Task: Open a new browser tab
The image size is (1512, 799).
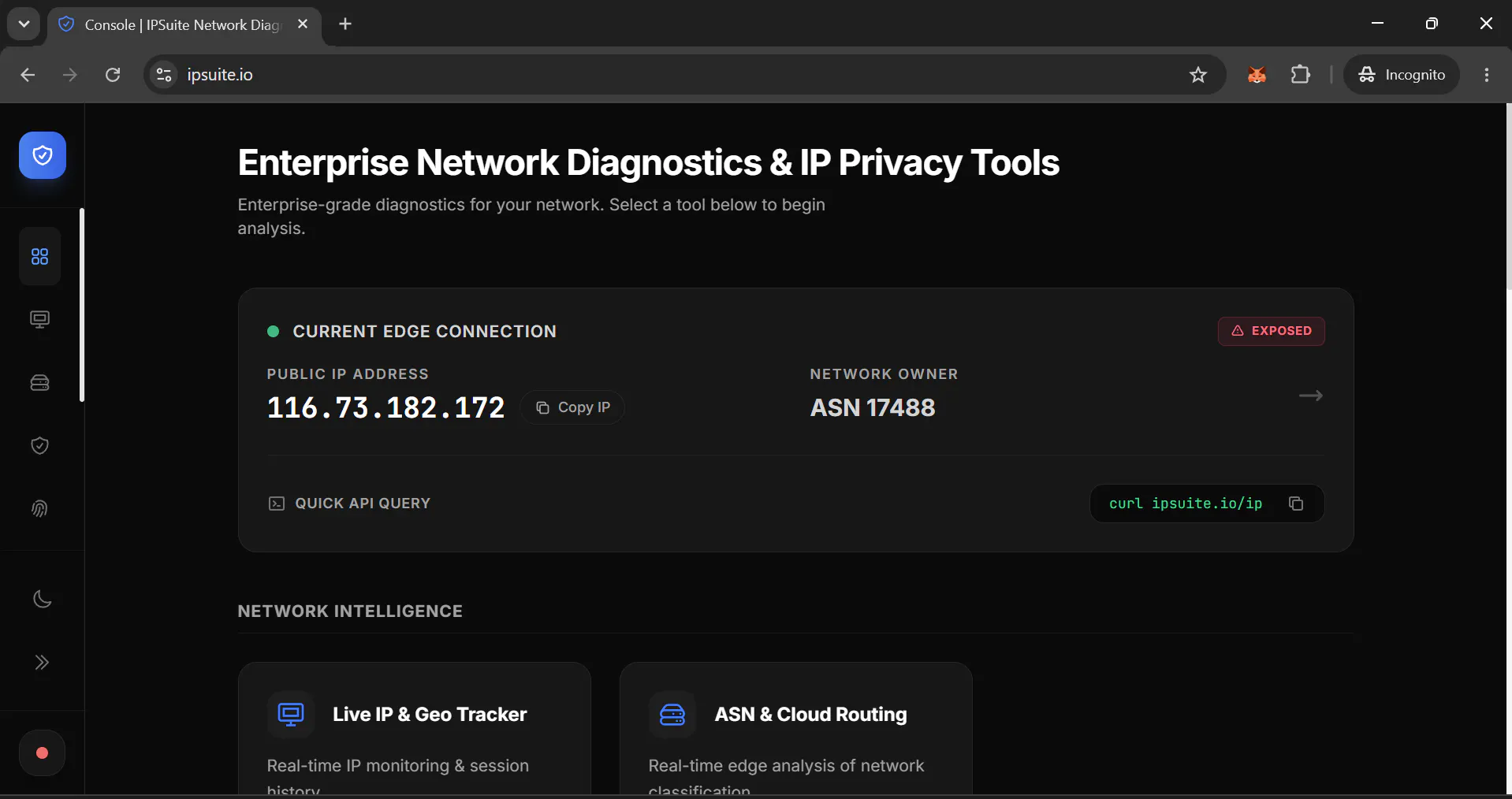Action: (345, 24)
